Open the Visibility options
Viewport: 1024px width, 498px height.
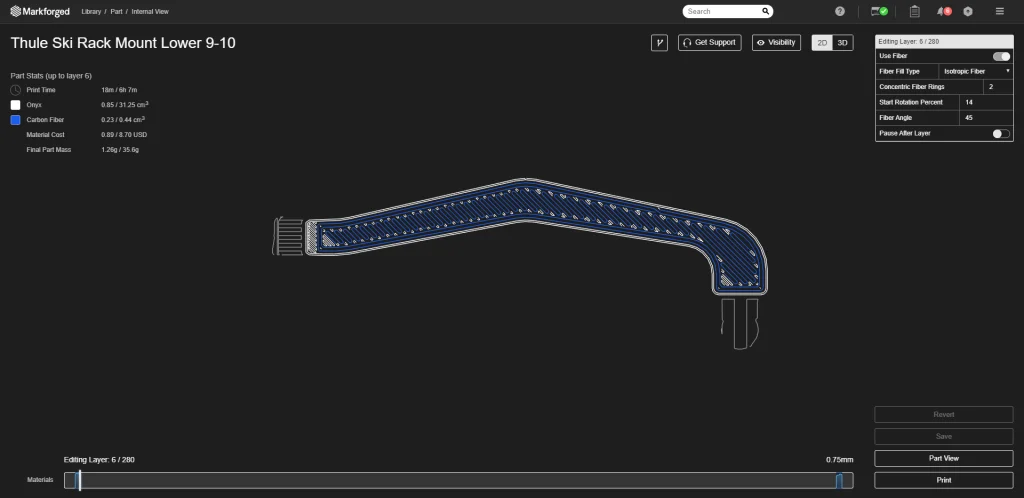click(x=776, y=43)
